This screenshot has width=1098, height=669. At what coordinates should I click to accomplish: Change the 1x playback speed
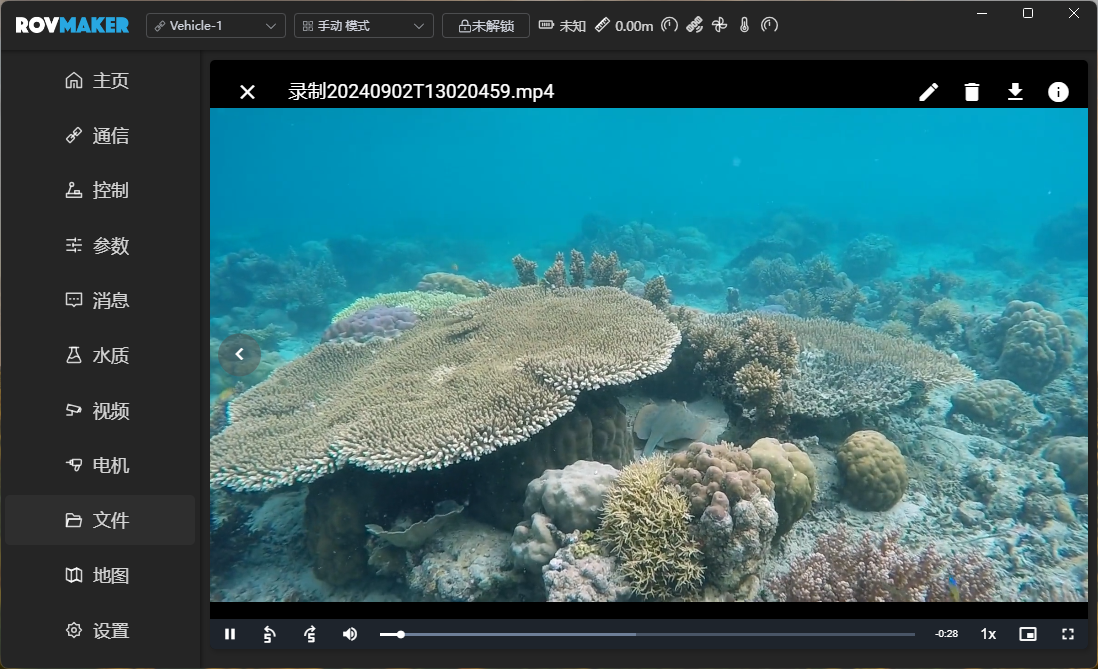pyautogui.click(x=988, y=634)
